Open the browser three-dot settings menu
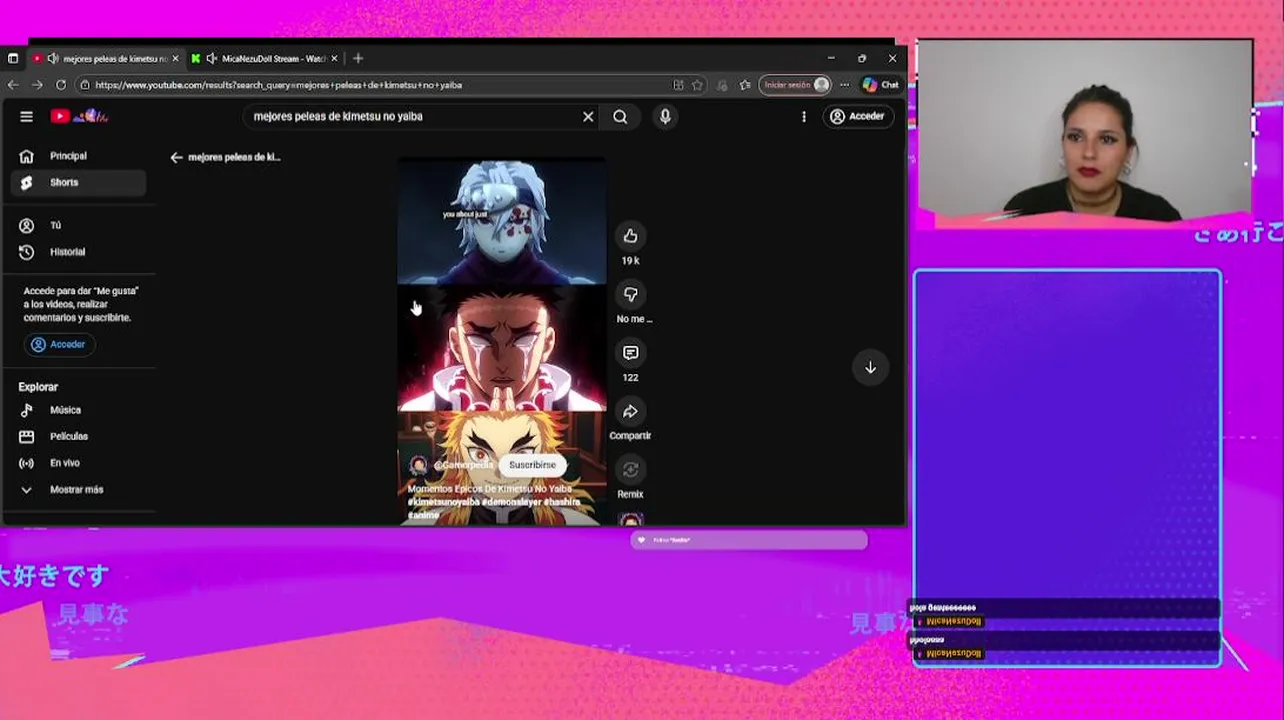Screen dimensions: 1284x720 pyautogui.click(x=844, y=85)
